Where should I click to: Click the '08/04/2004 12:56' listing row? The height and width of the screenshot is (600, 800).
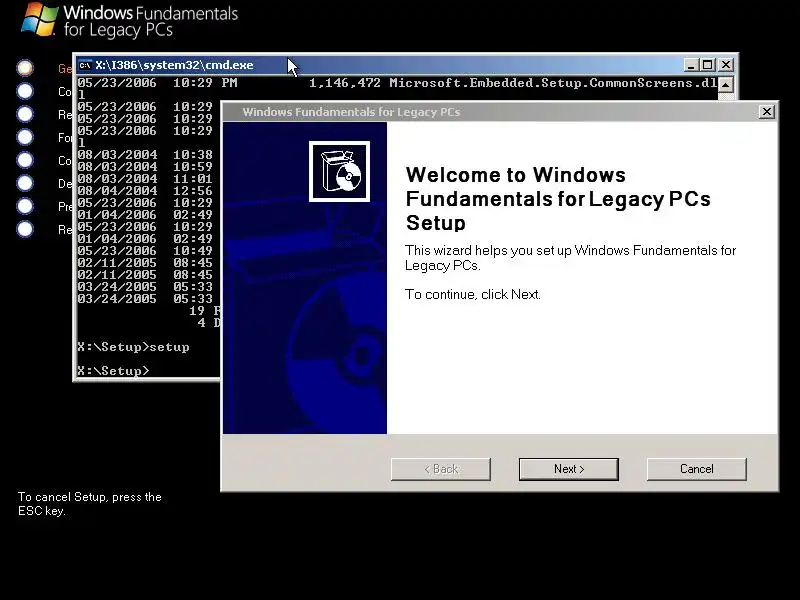pos(145,190)
